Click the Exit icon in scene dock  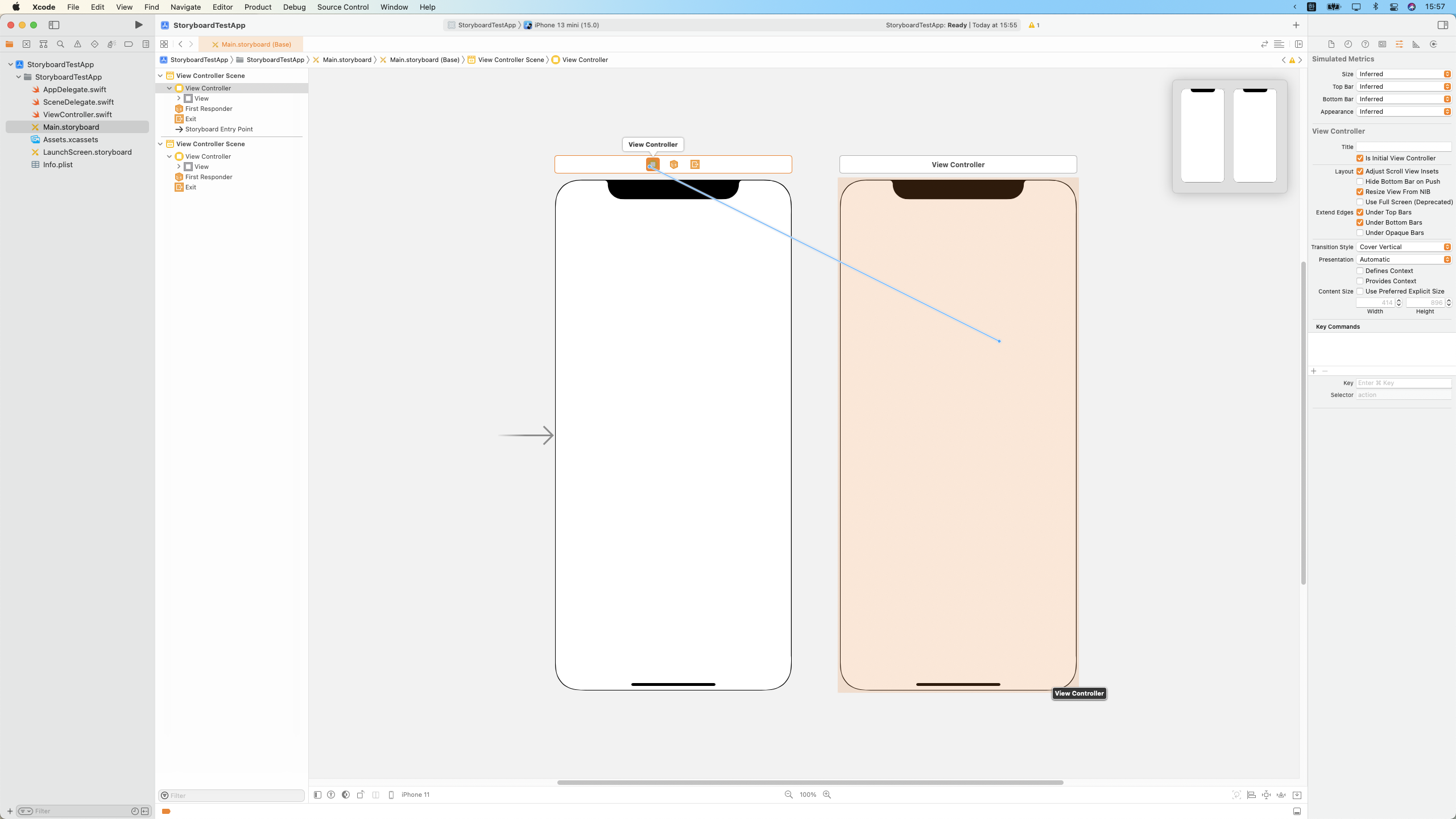pyautogui.click(x=694, y=164)
